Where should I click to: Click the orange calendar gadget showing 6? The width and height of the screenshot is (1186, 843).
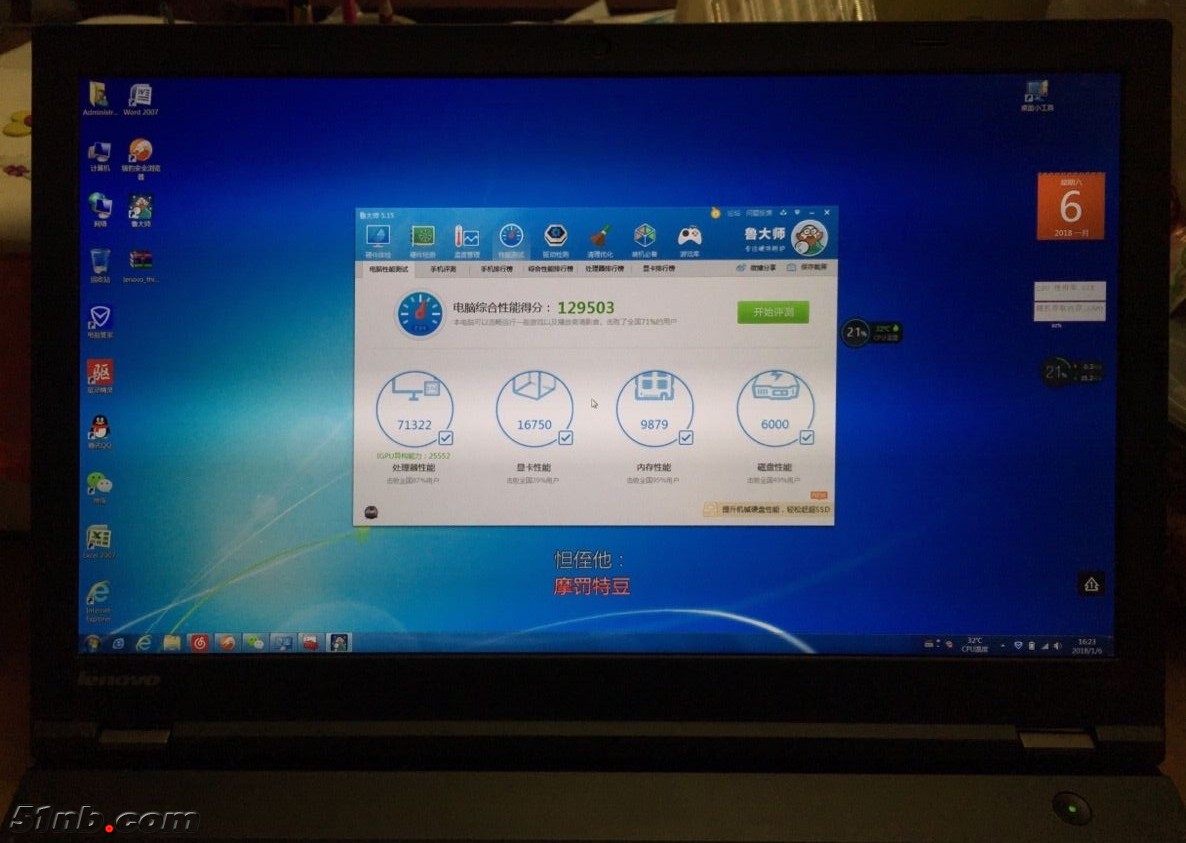point(1070,206)
